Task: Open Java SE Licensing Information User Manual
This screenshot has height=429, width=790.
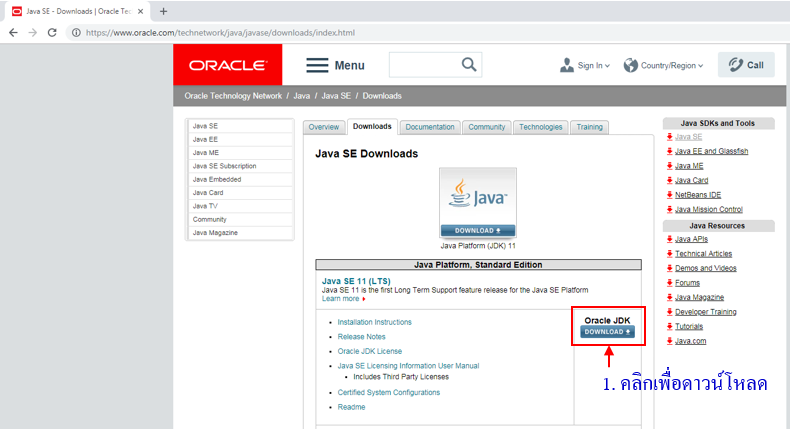Action: click(408, 366)
